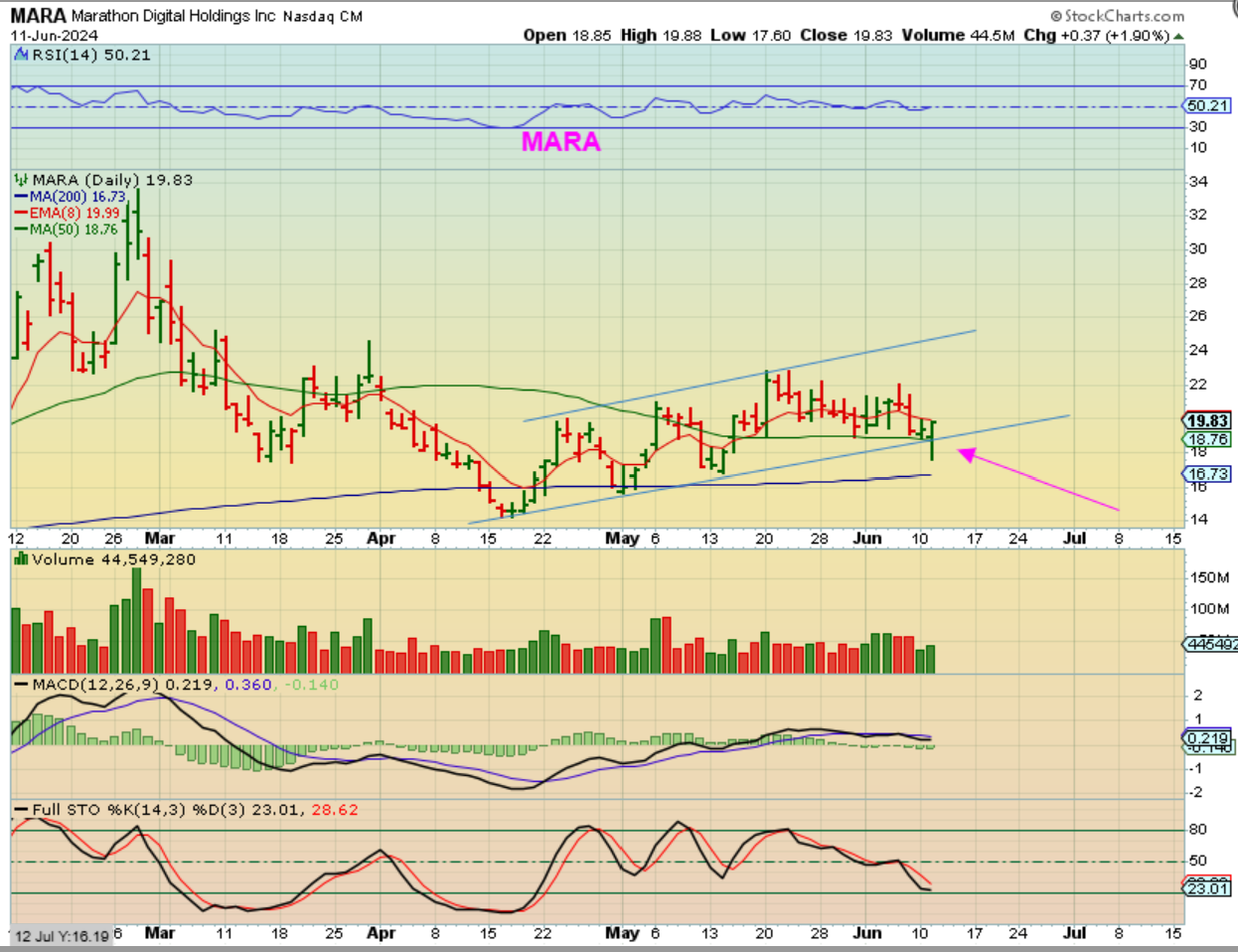Click the MACD(12,26,9) indicator legend
The image size is (1238, 952).
tap(86, 685)
